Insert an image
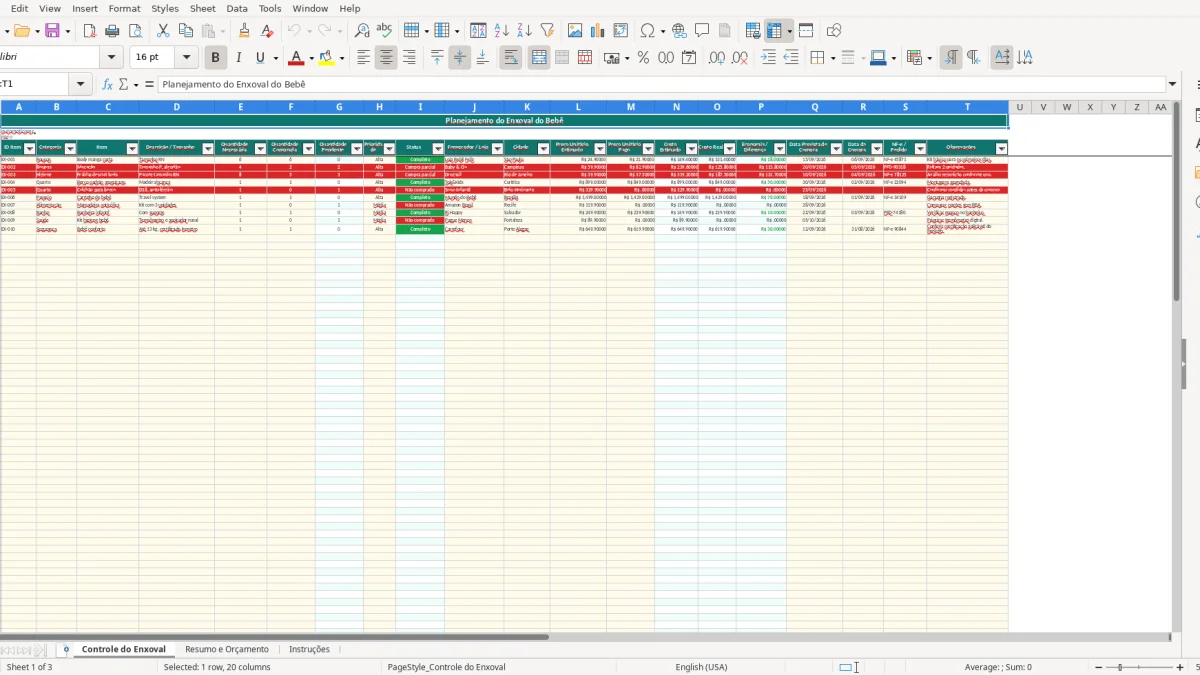Viewport: 1200px width, 675px height. (575, 31)
